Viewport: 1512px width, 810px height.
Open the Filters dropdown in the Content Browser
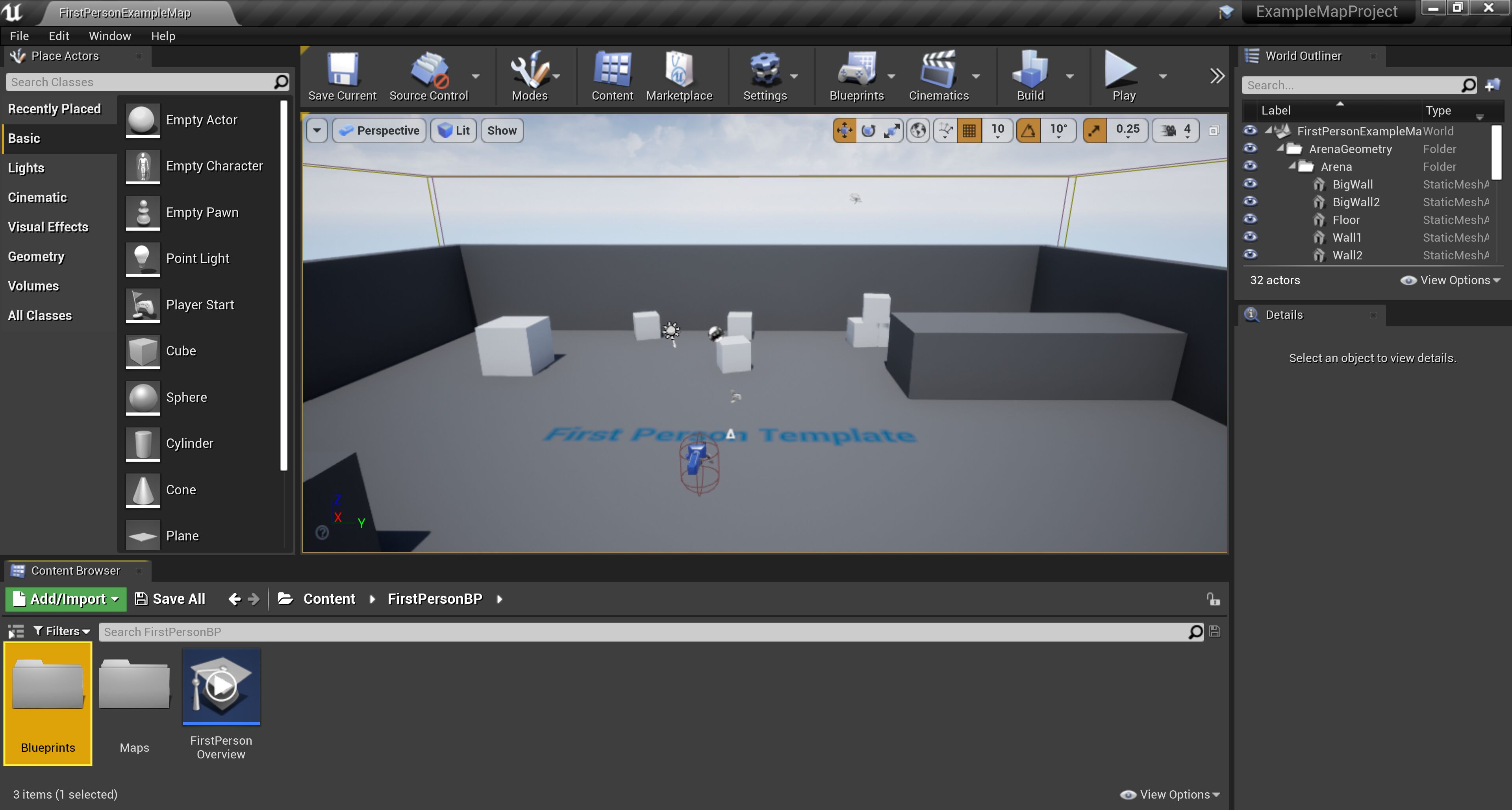pos(62,631)
